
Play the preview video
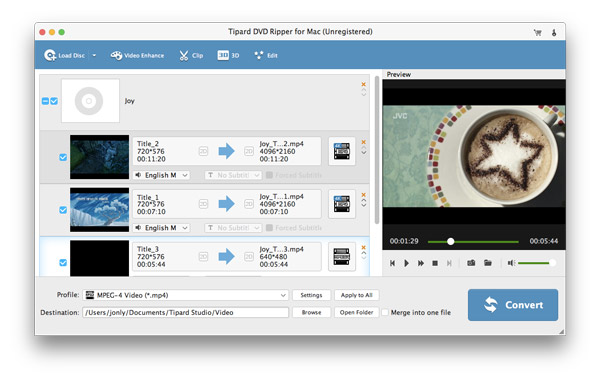click(x=406, y=263)
